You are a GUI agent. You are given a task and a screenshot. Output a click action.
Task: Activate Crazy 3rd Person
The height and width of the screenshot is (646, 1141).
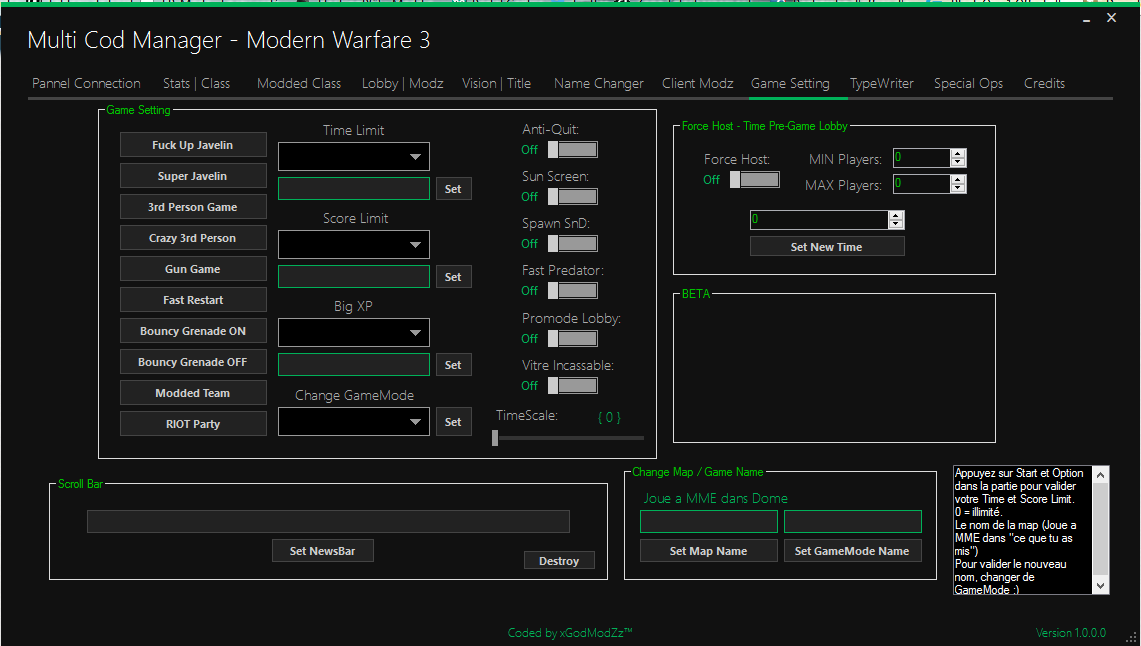(x=193, y=238)
